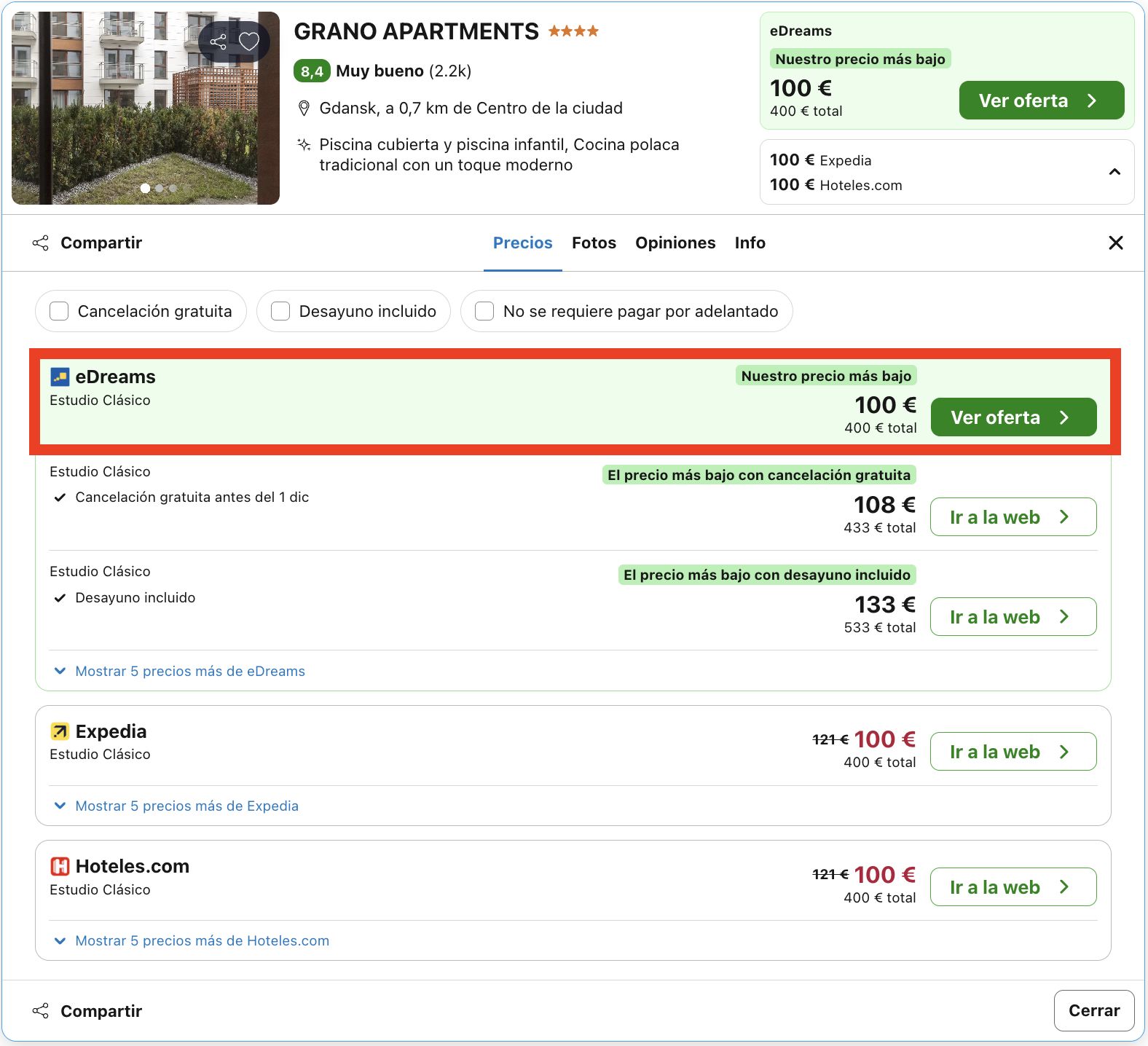
Task: Save hotel with the heart icon on photo
Action: pyautogui.click(x=249, y=42)
